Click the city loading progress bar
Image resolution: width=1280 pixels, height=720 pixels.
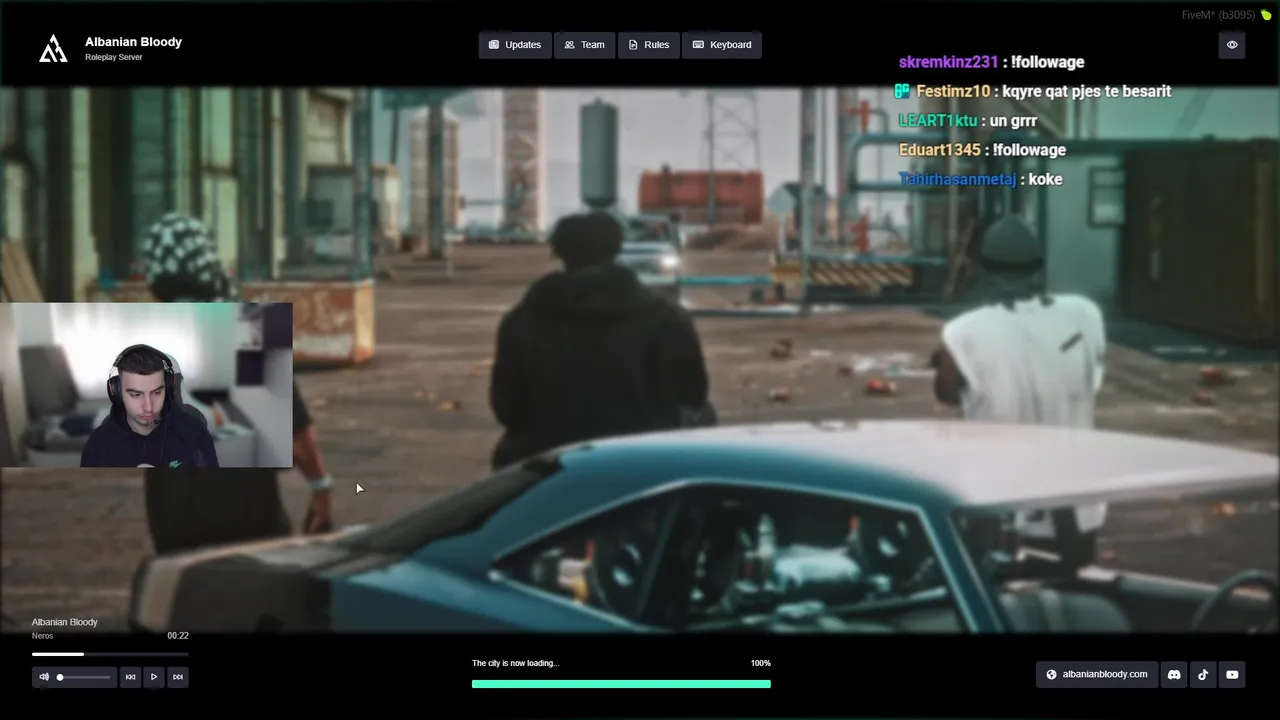coord(621,684)
